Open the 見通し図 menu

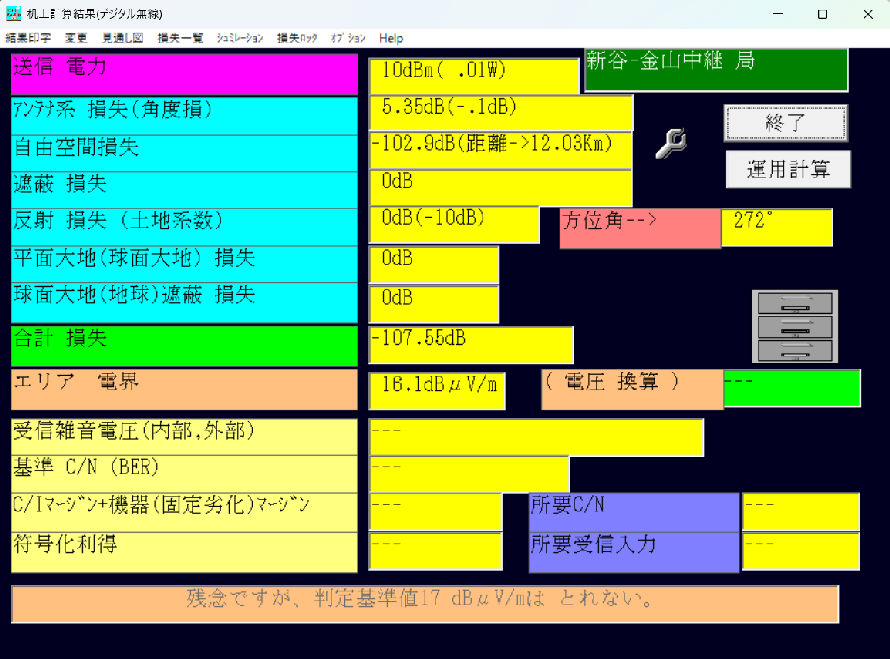point(123,38)
